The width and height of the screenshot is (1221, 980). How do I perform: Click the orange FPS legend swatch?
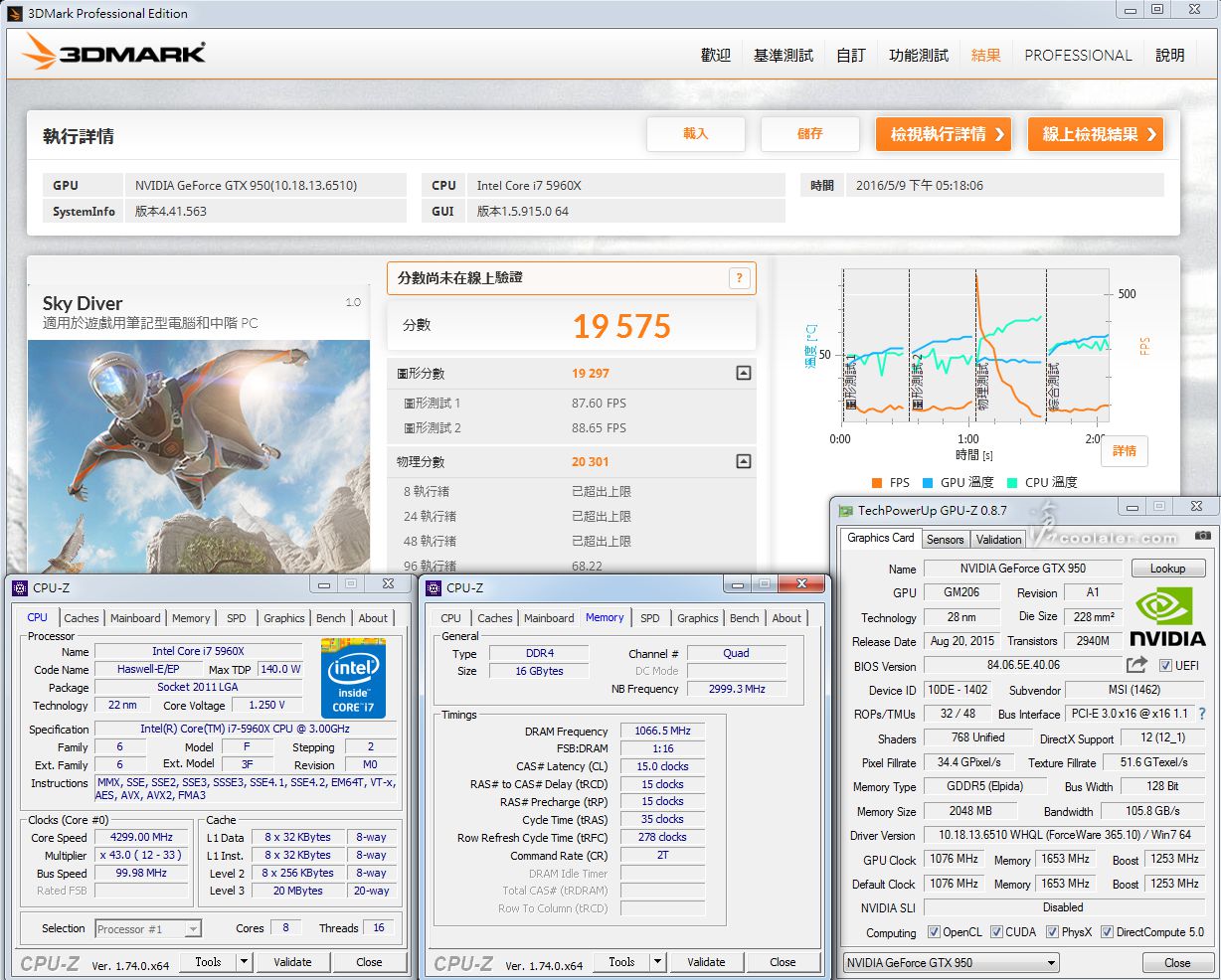coord(877,483)
